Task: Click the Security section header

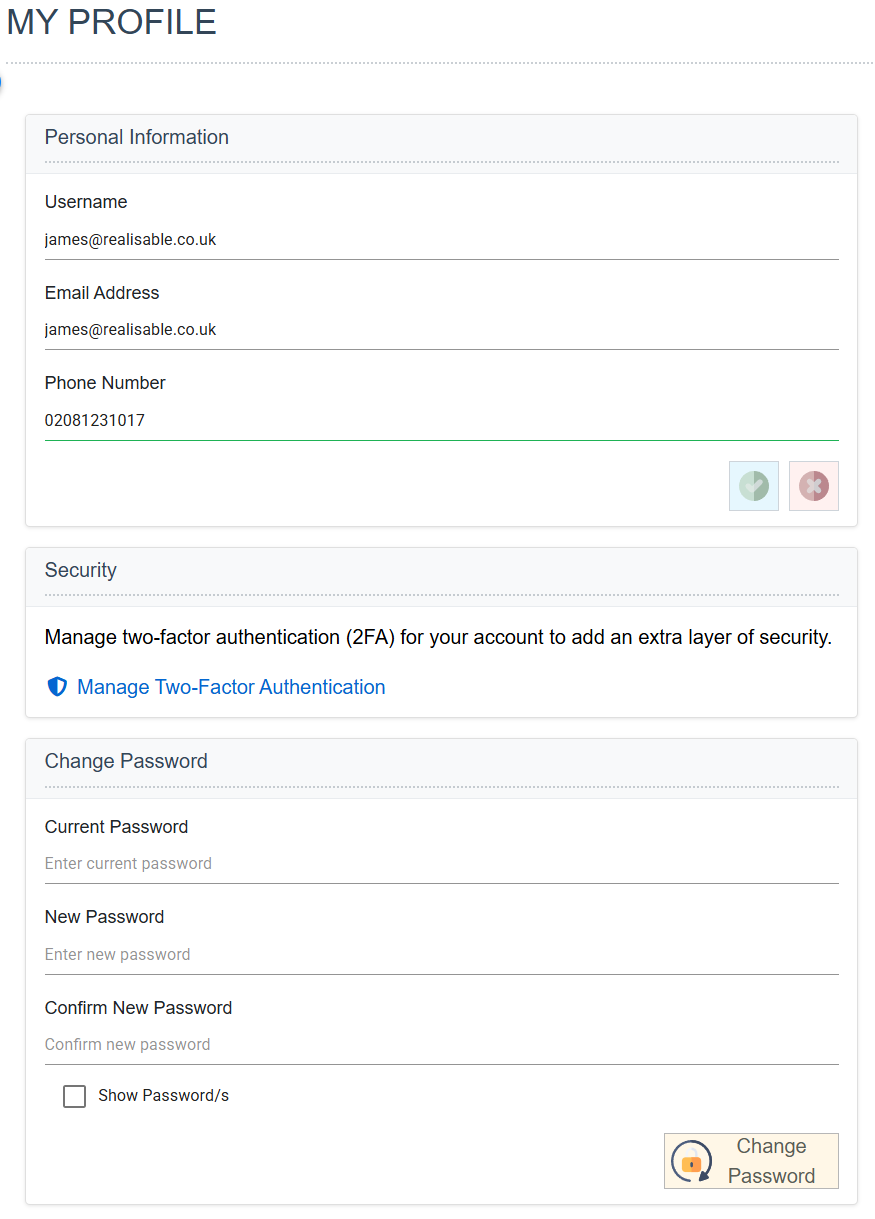Action: pyautogui.click(x=81, y=571)
